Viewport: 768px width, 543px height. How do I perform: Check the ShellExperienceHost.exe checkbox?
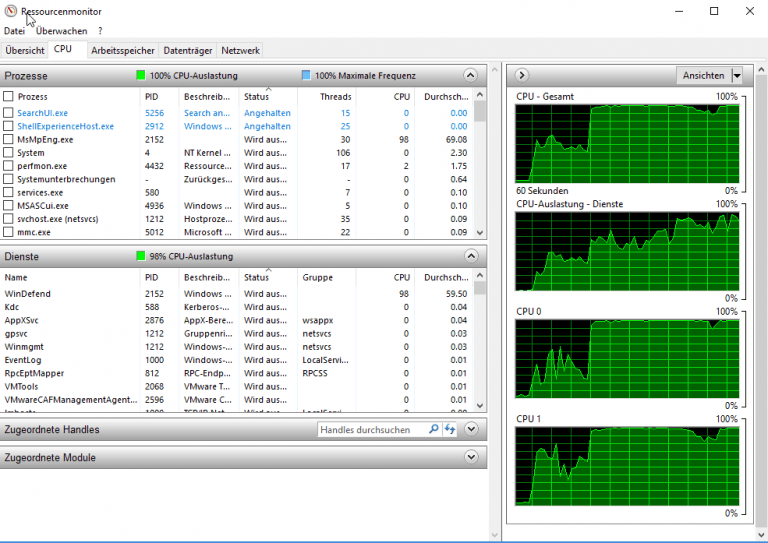coord(8,126)
